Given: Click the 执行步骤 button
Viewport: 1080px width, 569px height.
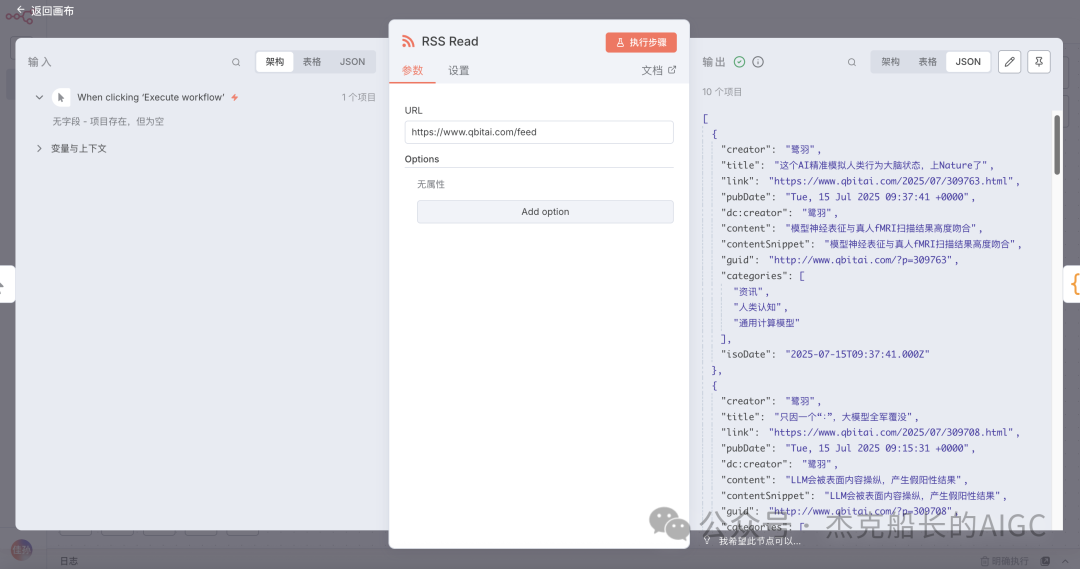Looking at the screenshot, I should 641,42.
